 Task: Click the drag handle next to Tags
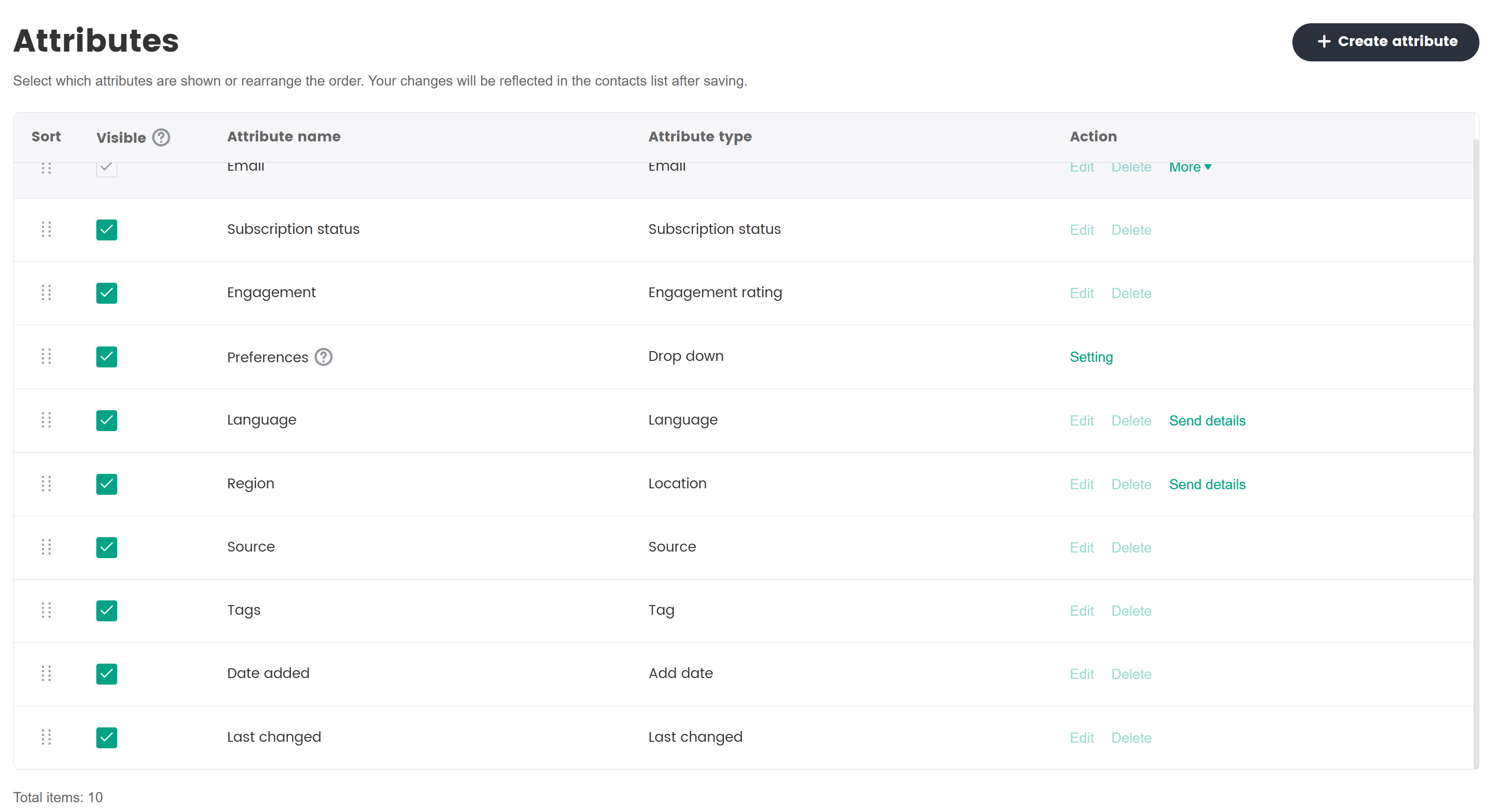[47, 610]
